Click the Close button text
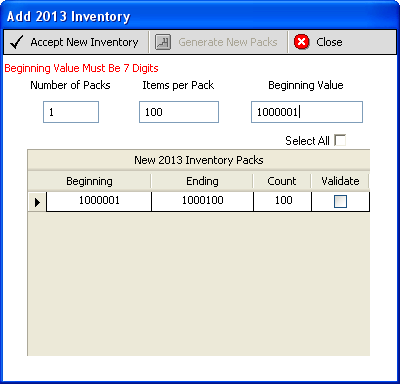The width and height of the screenshot is (400, 384). [329, 42]
